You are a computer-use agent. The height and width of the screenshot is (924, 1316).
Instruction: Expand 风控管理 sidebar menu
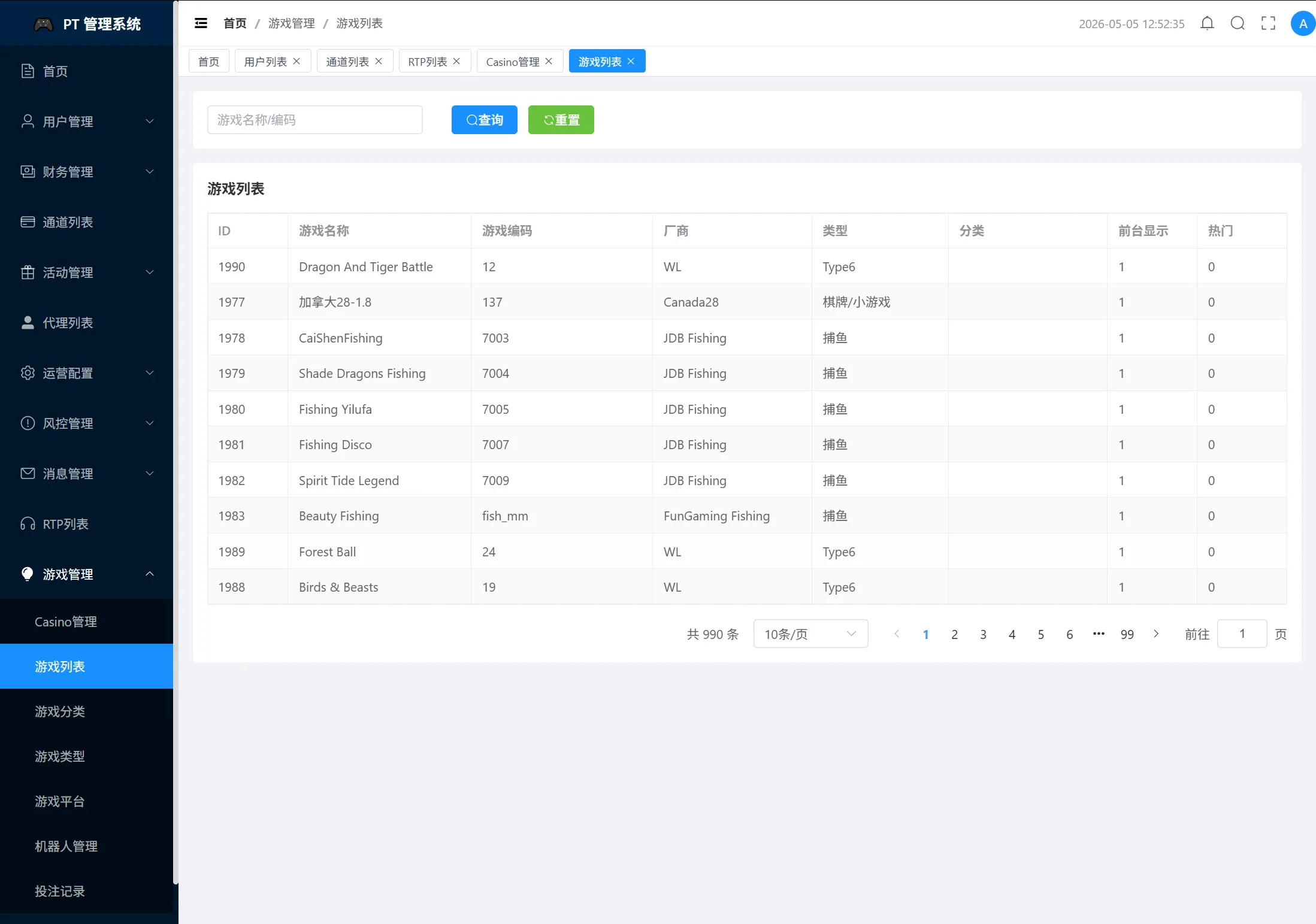tap(86, 423)
